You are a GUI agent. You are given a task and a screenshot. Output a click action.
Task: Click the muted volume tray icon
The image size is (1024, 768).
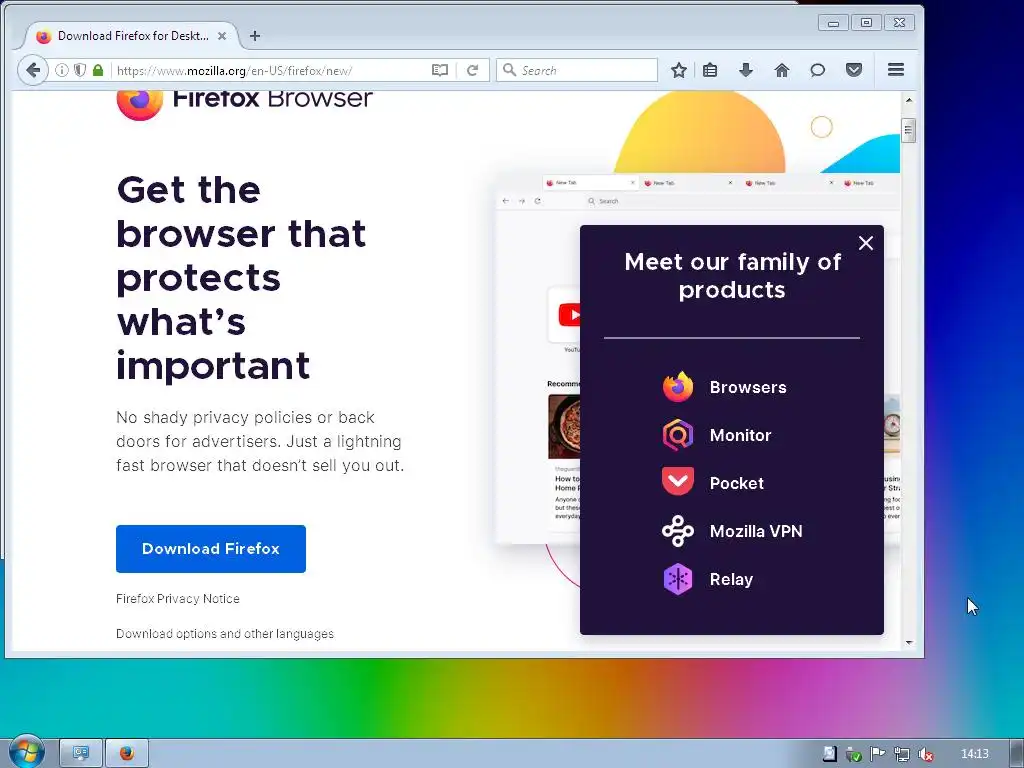[925, 754]
